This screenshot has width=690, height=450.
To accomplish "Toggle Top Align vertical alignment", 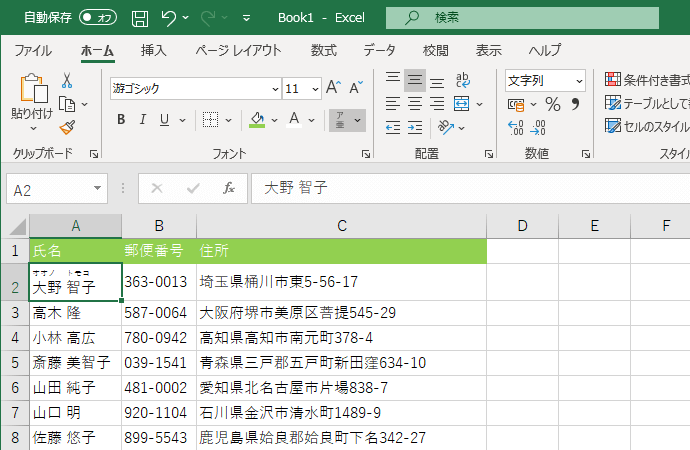I will (393, 79).
